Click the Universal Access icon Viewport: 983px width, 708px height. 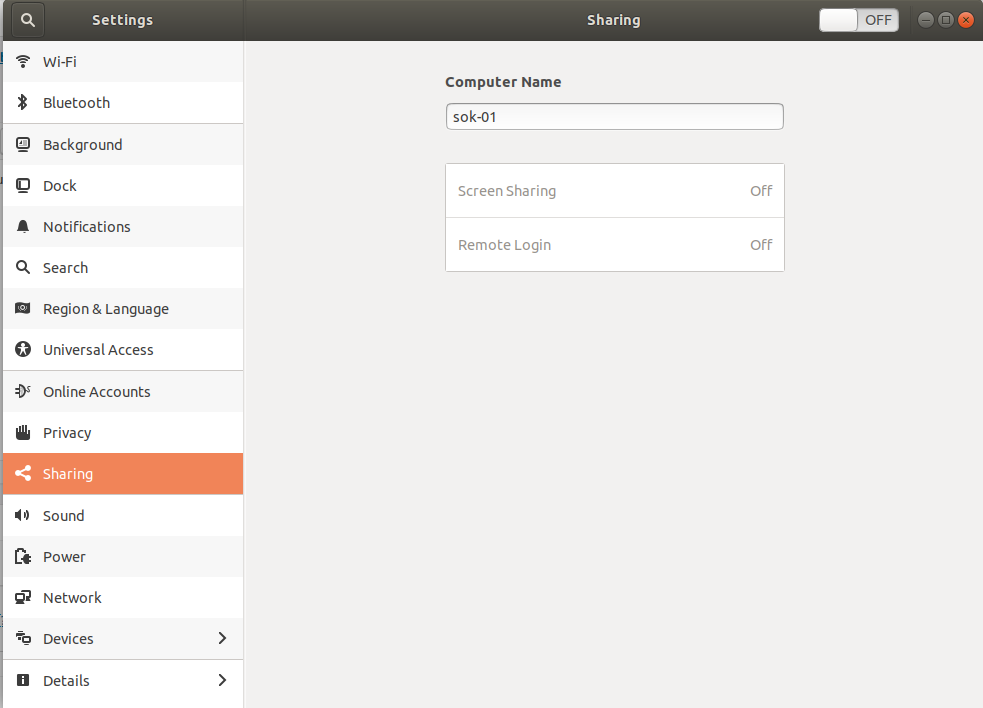[22, 350]
